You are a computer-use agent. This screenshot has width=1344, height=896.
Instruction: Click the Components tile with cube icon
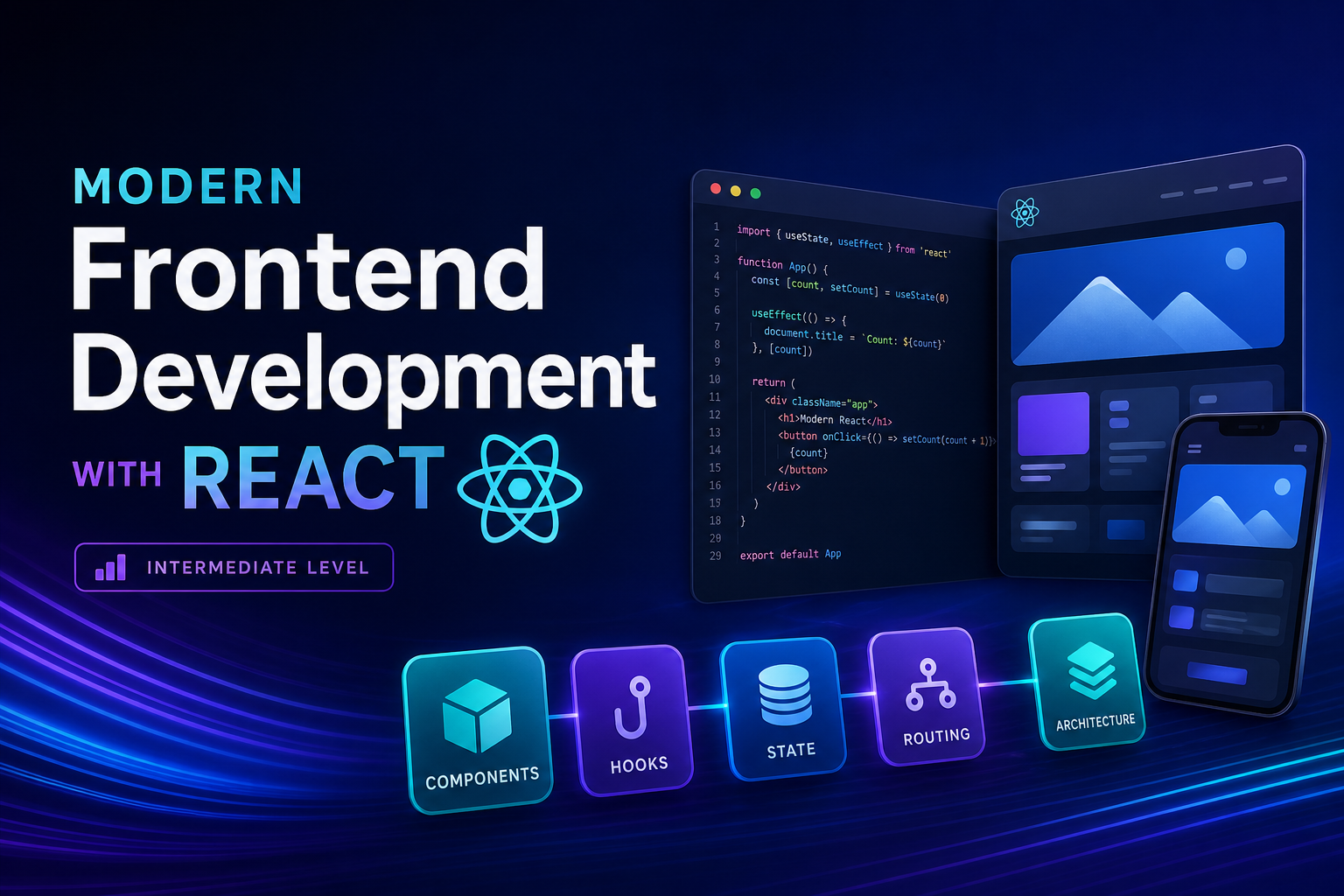coord(478,730)
